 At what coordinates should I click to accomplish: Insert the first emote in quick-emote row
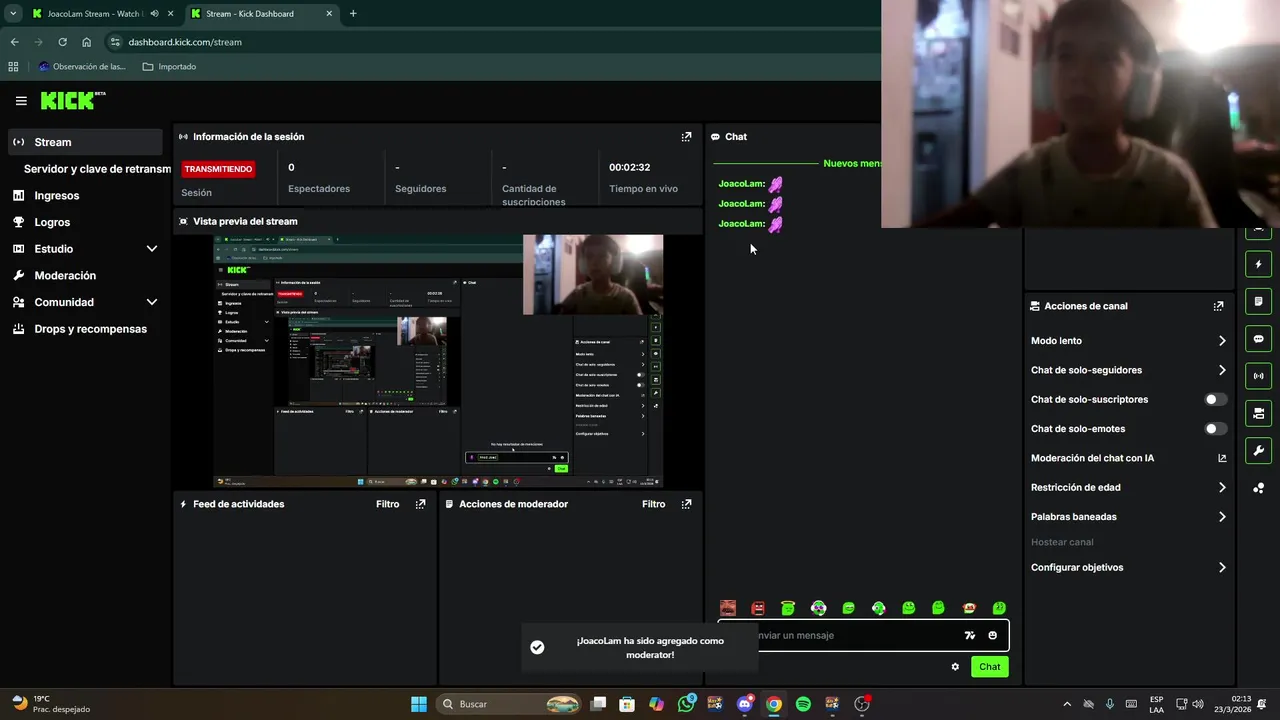point(728,608)
